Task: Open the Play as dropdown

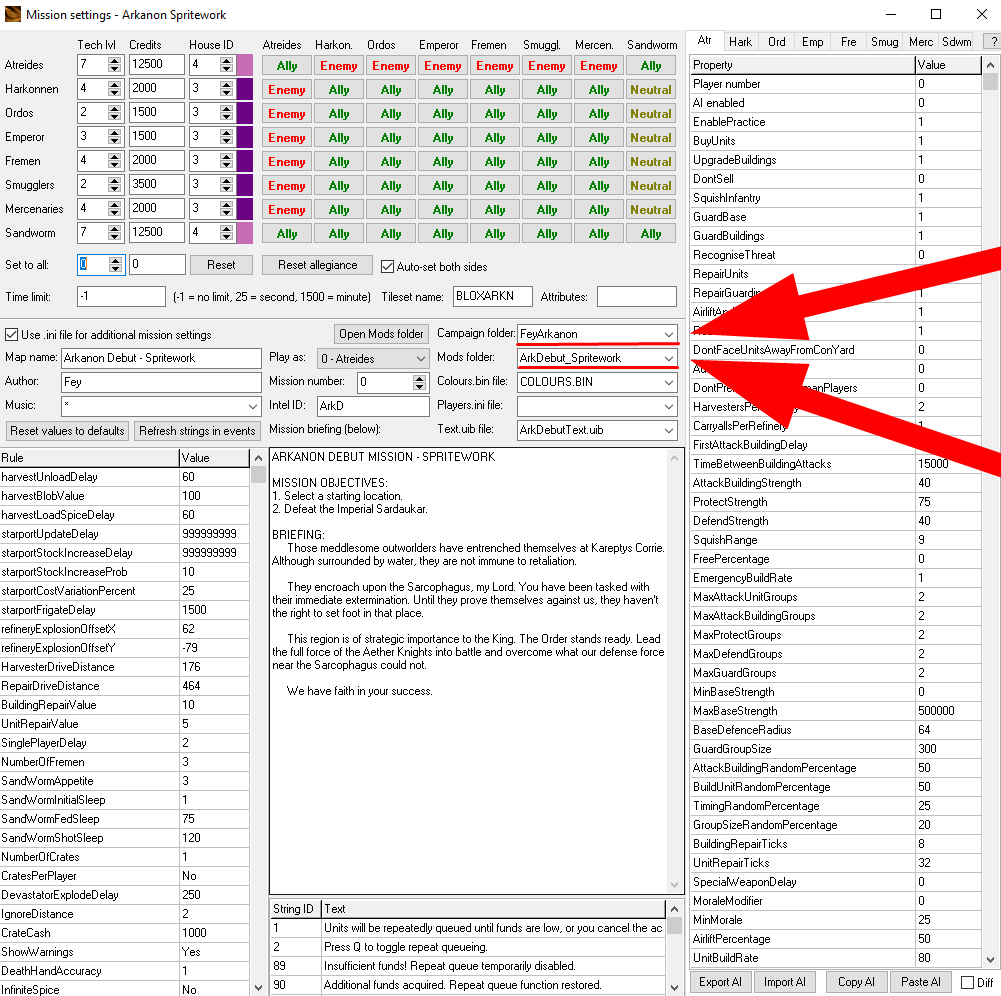Action: coord(420,358)
